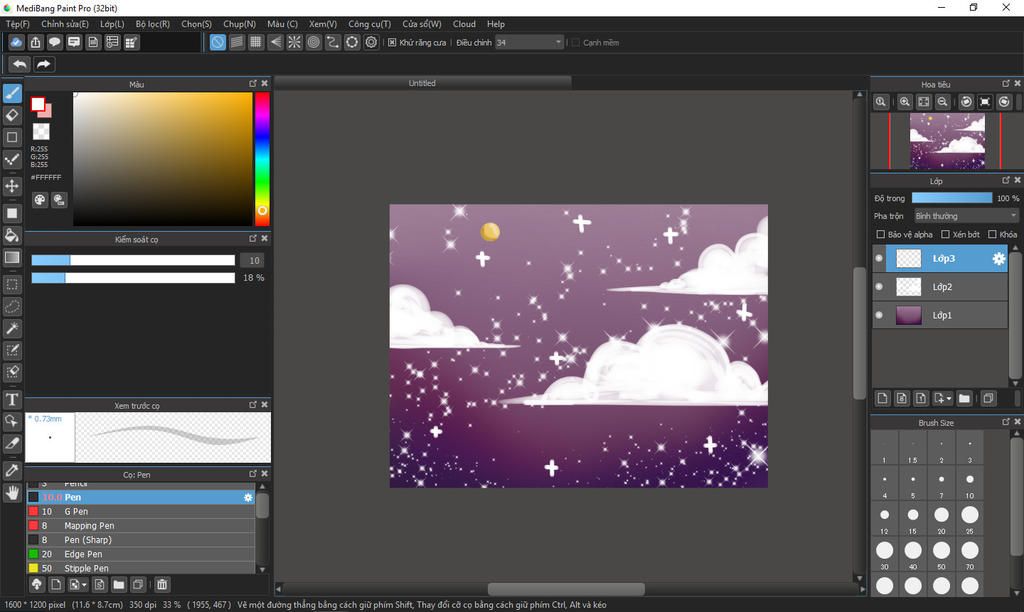Enable the circle snap guide icon

click(x=313, y=42)
